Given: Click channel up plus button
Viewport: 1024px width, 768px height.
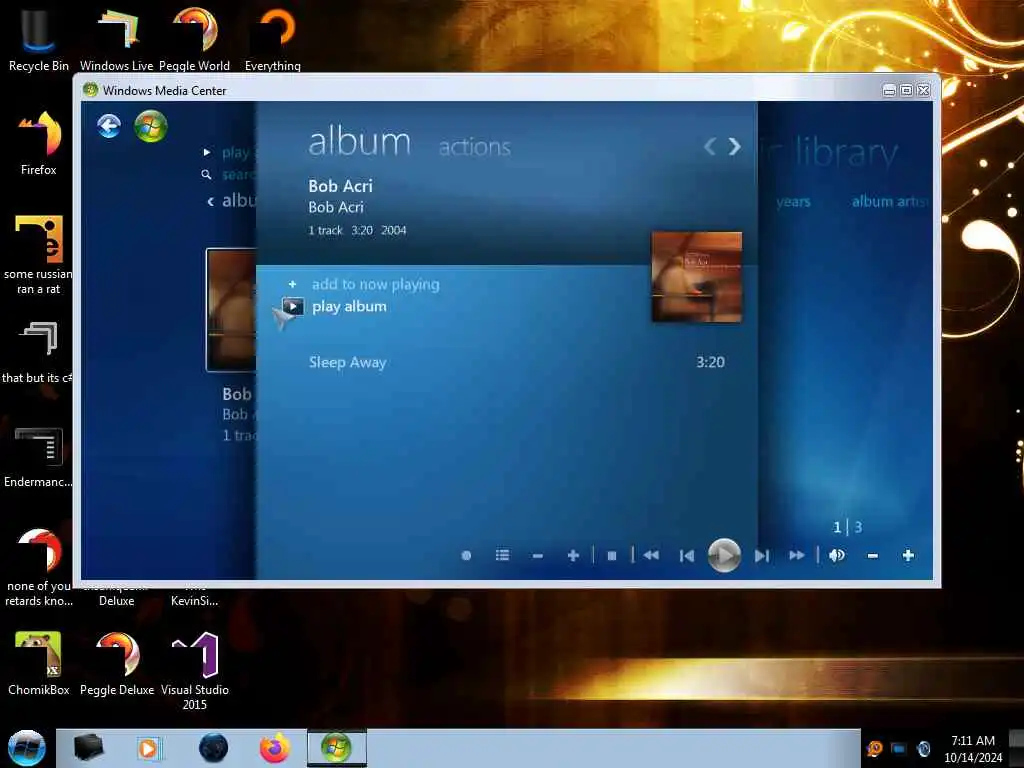Looking at the screenshot, I should pyautogui.click(x=573, y=555).
